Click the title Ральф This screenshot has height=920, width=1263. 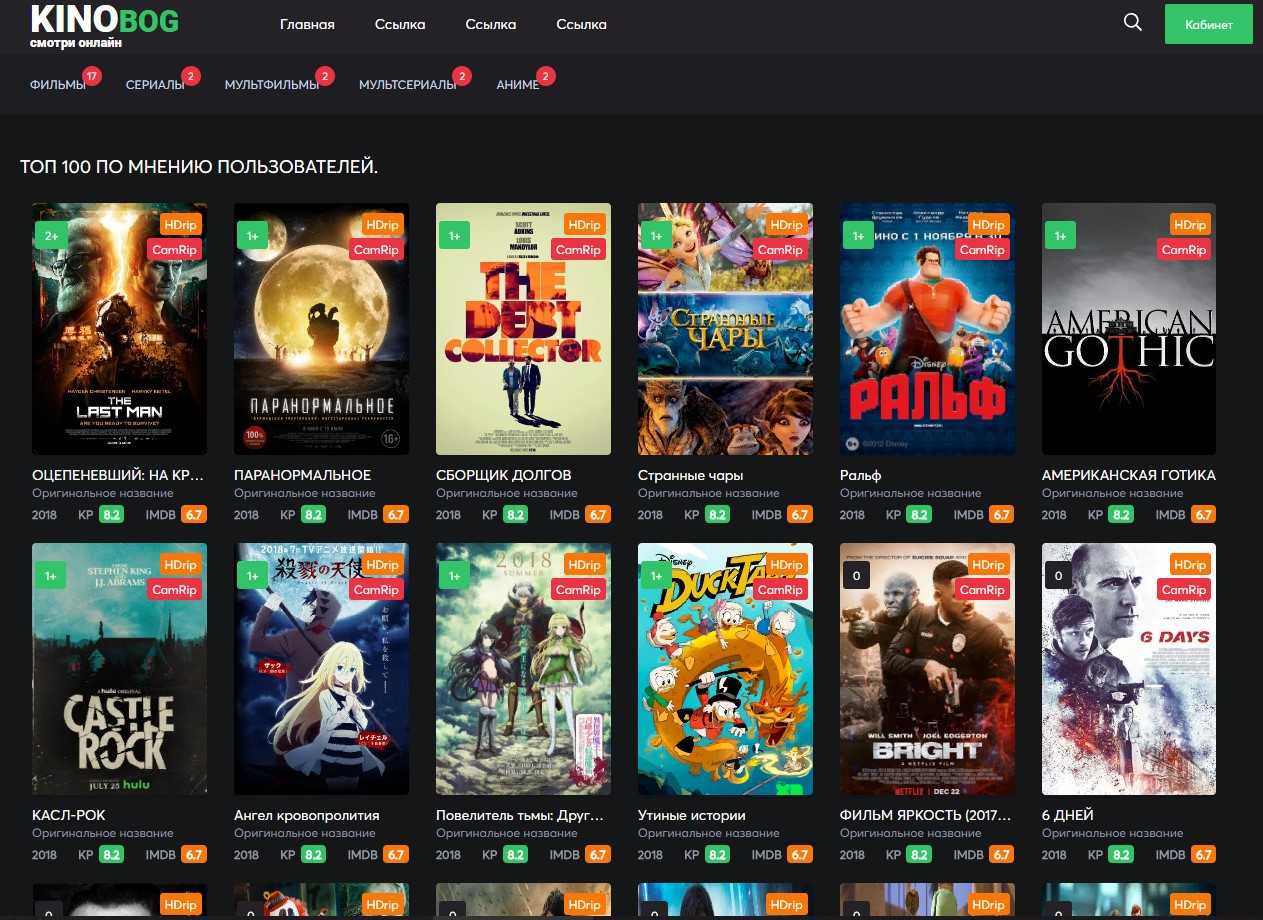860,475
